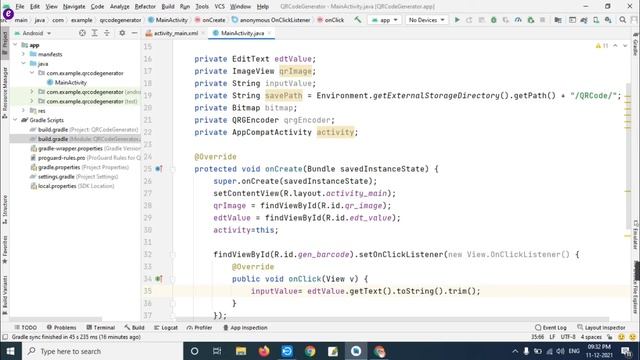The width and height of the screenshot is (640, 360).
Task: Open the Navigate menu
Action: tap(74, 7)
